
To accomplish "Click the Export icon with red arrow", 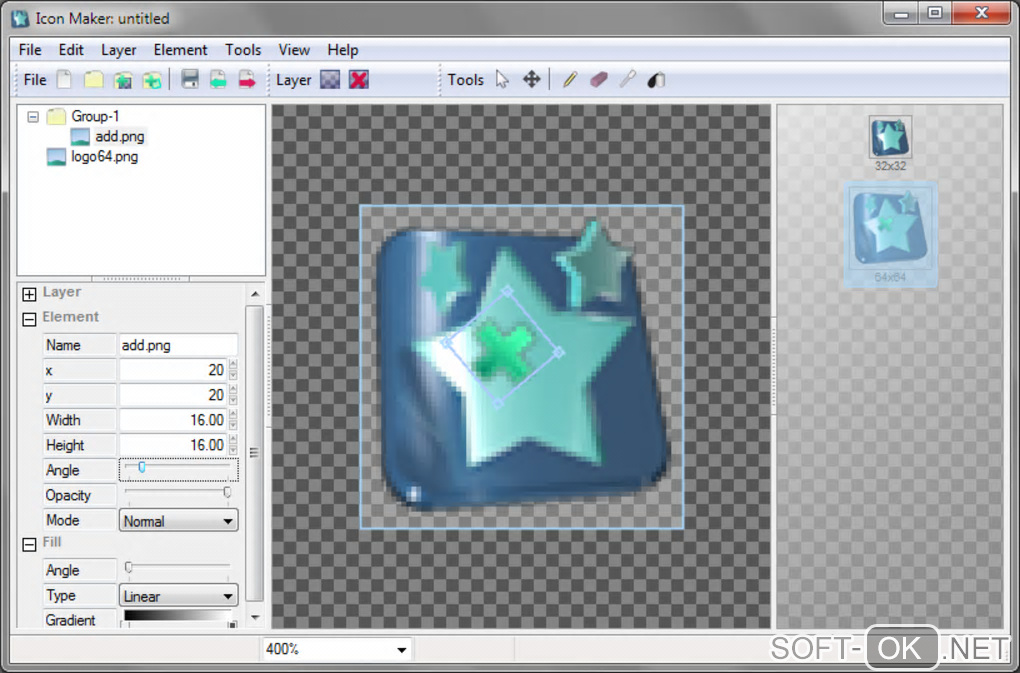I will point(247,80).
